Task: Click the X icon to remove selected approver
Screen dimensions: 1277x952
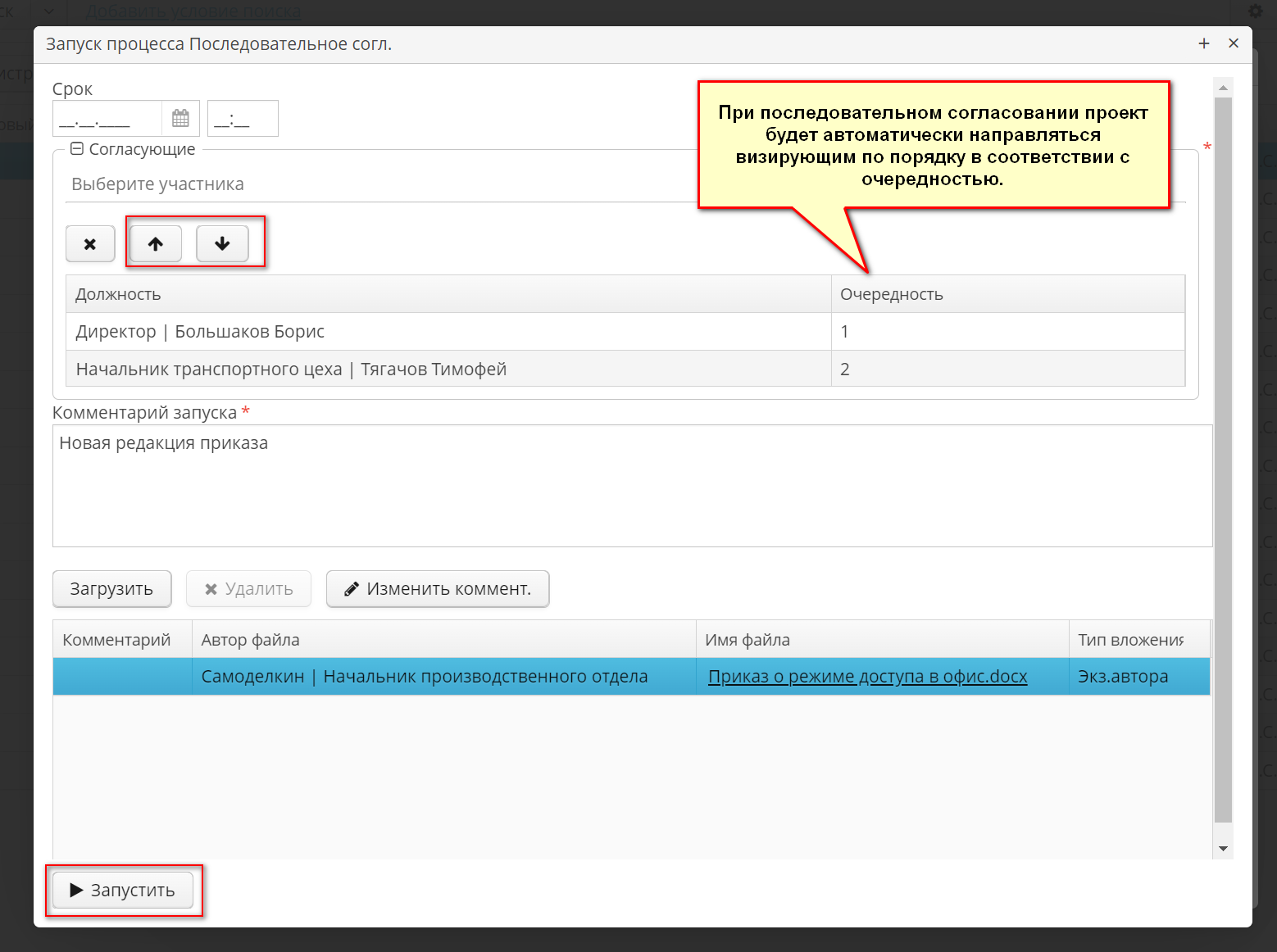Action: click(90, 243)
